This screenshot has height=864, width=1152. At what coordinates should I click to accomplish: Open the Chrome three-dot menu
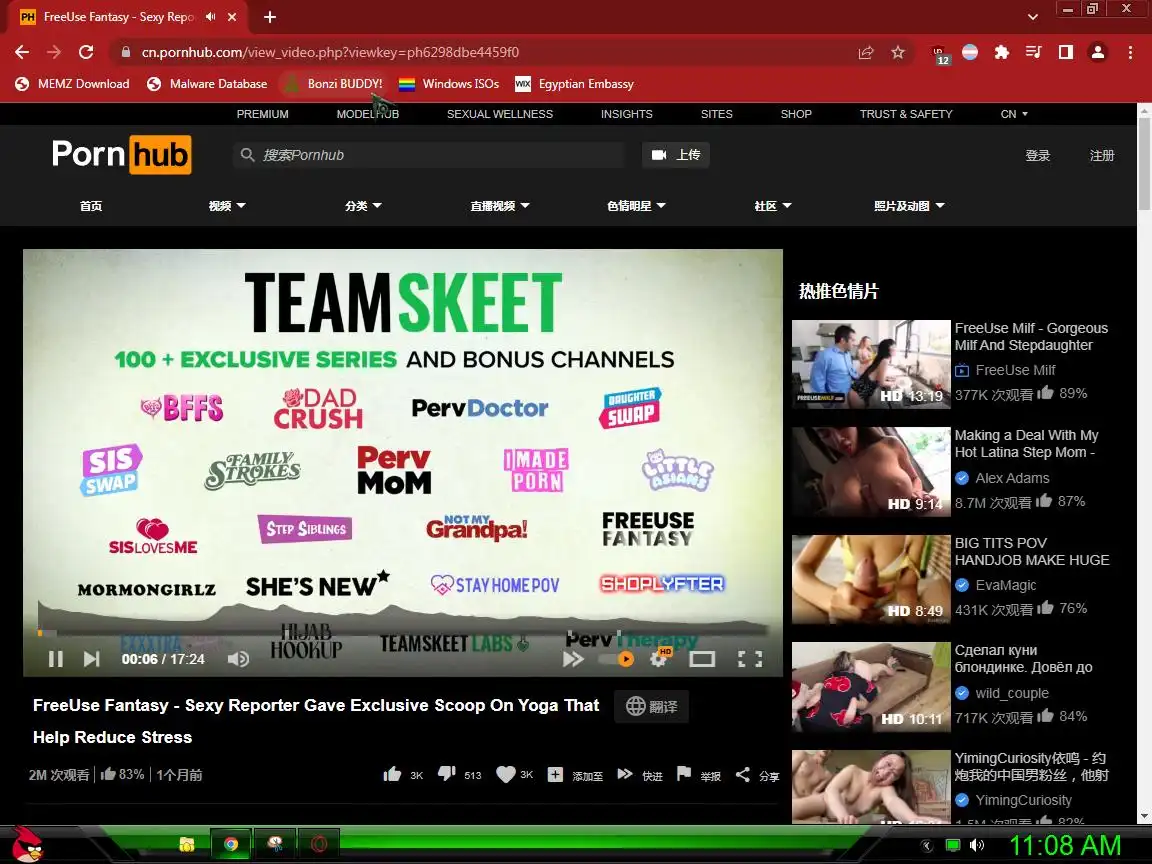1130,52
